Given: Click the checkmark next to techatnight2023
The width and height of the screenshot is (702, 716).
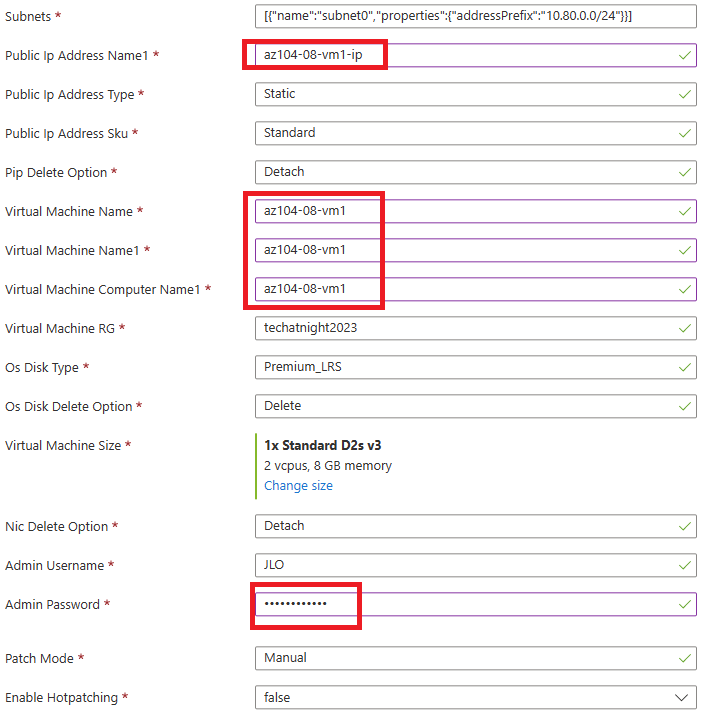Looking at the screenshot, I should click(684, 329).
